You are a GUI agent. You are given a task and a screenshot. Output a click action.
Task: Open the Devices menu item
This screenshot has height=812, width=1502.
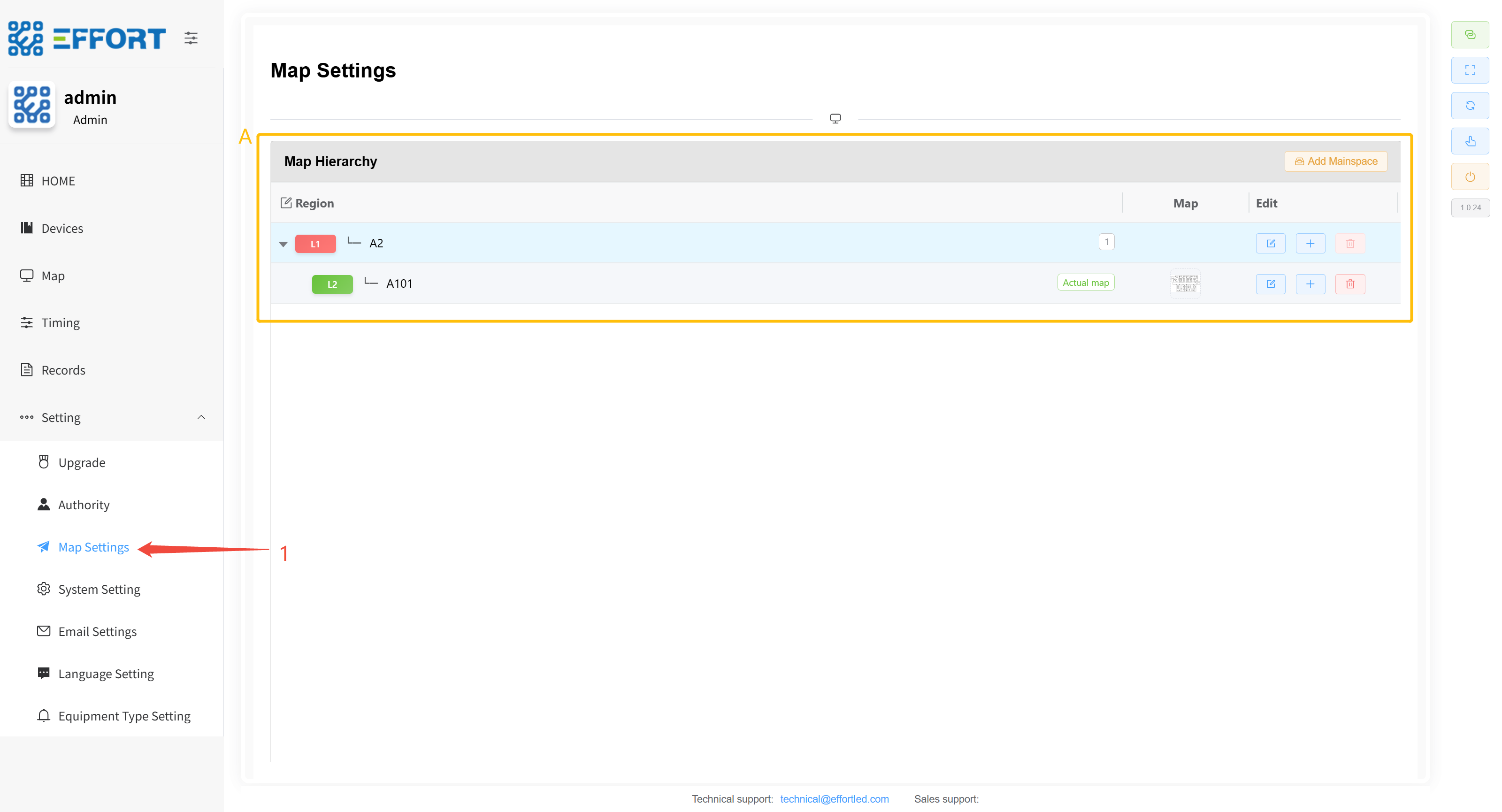[x=62, y=229]
